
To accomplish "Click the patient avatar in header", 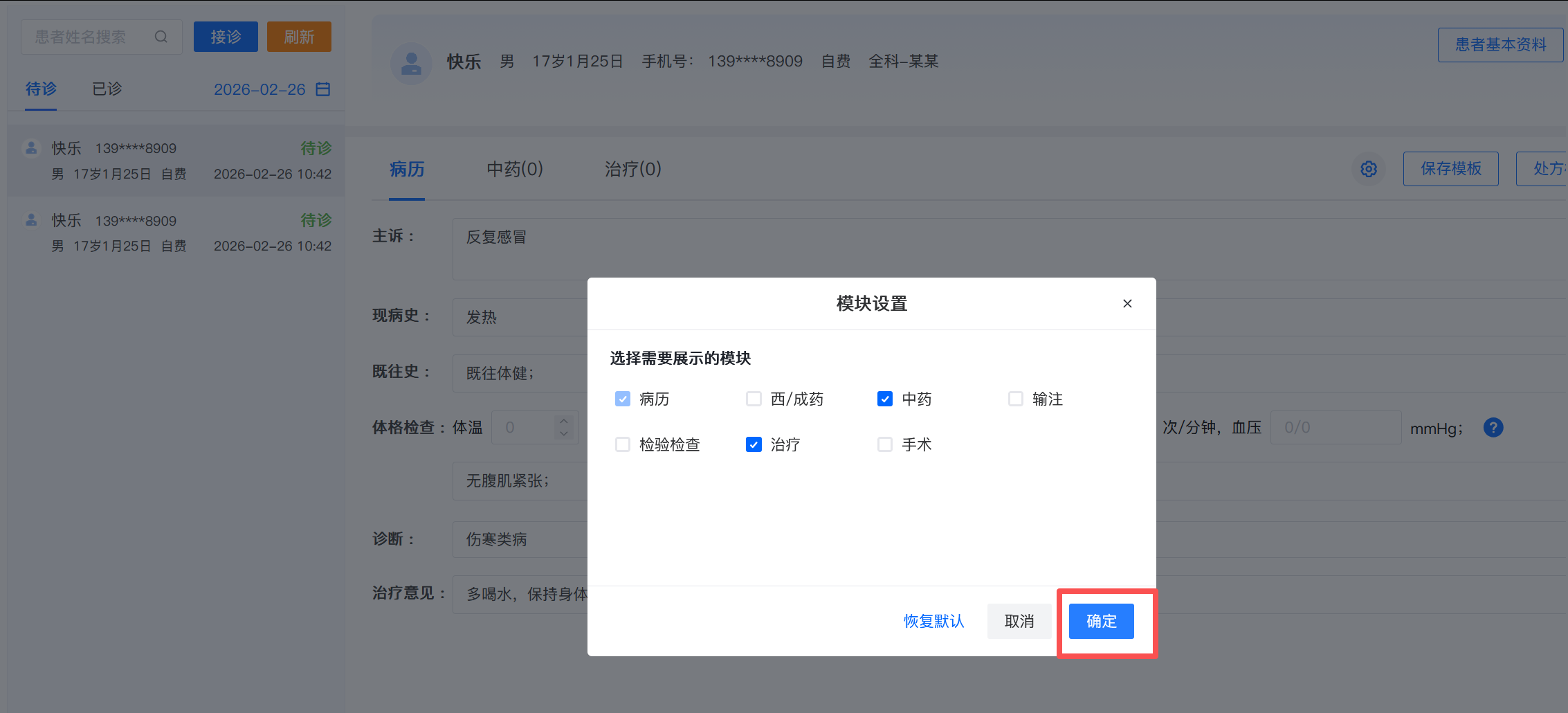I will [411, 63].
